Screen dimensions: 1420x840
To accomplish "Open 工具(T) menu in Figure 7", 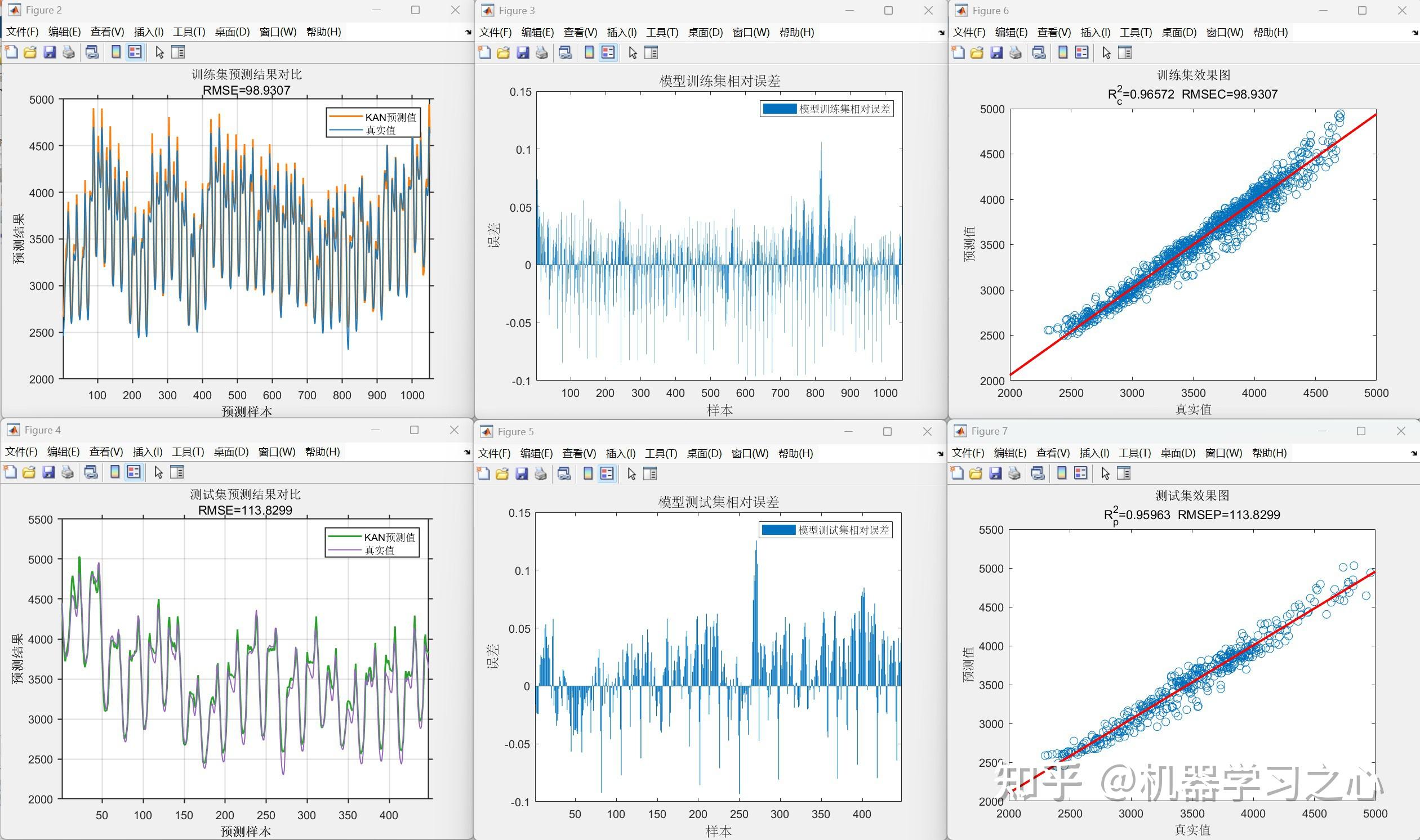I will click(x=1134, y=453).
